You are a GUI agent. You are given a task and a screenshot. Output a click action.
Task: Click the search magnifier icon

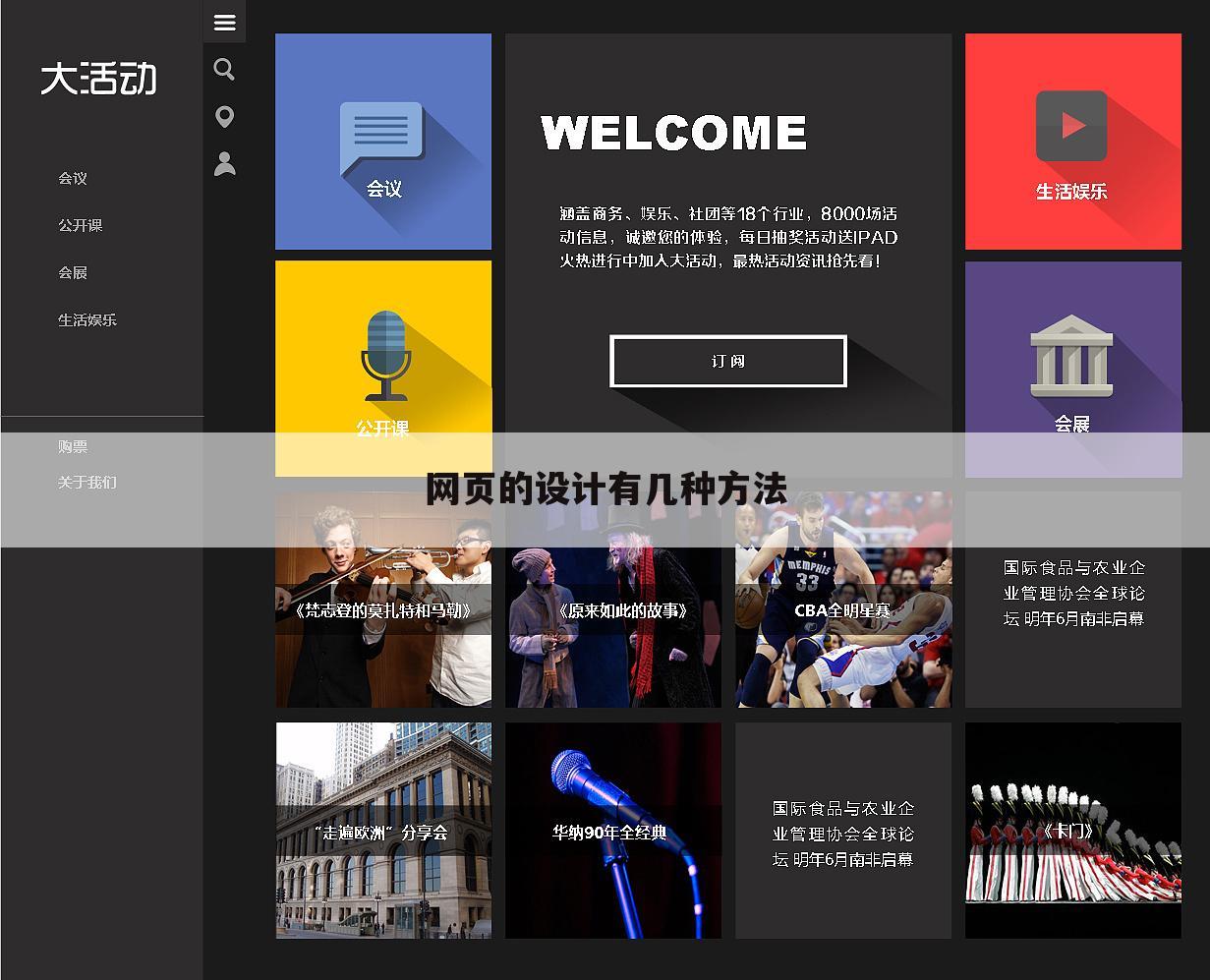(224, 69)
